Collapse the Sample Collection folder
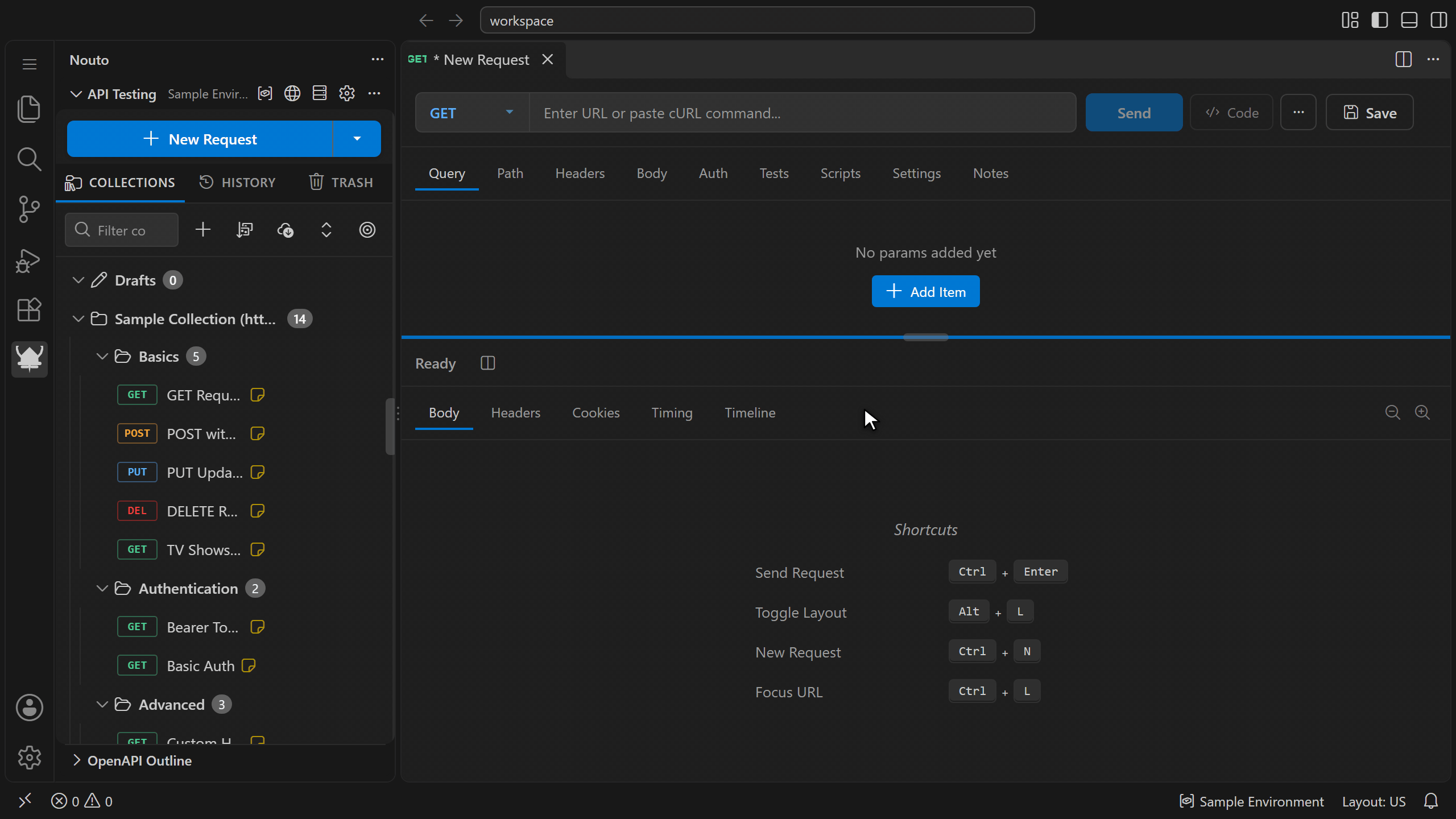Image resolution: width=1456 pixels, height=819 pixels. 78,318
